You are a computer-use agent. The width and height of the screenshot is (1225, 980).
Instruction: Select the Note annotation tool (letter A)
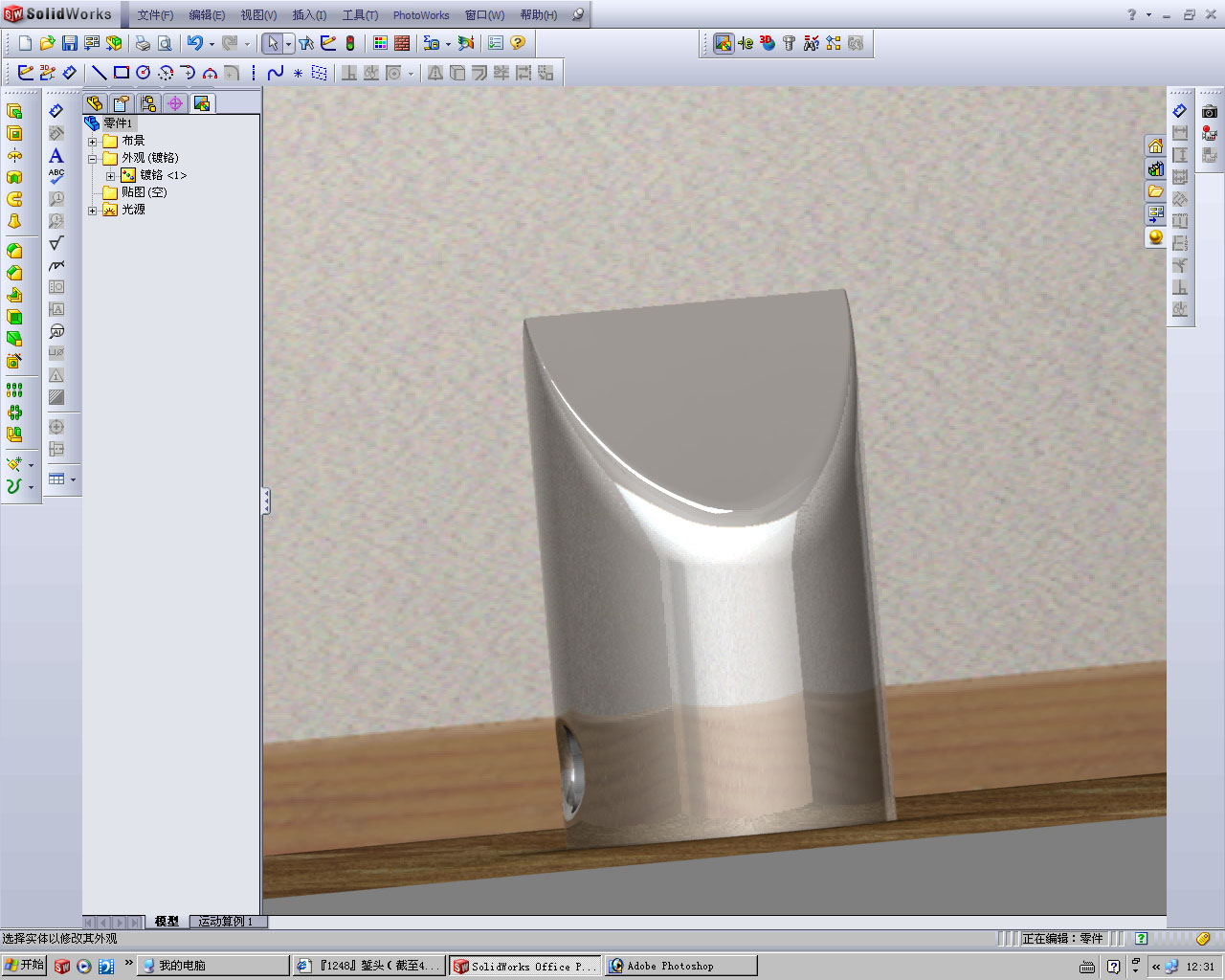(x=56, y=155)
